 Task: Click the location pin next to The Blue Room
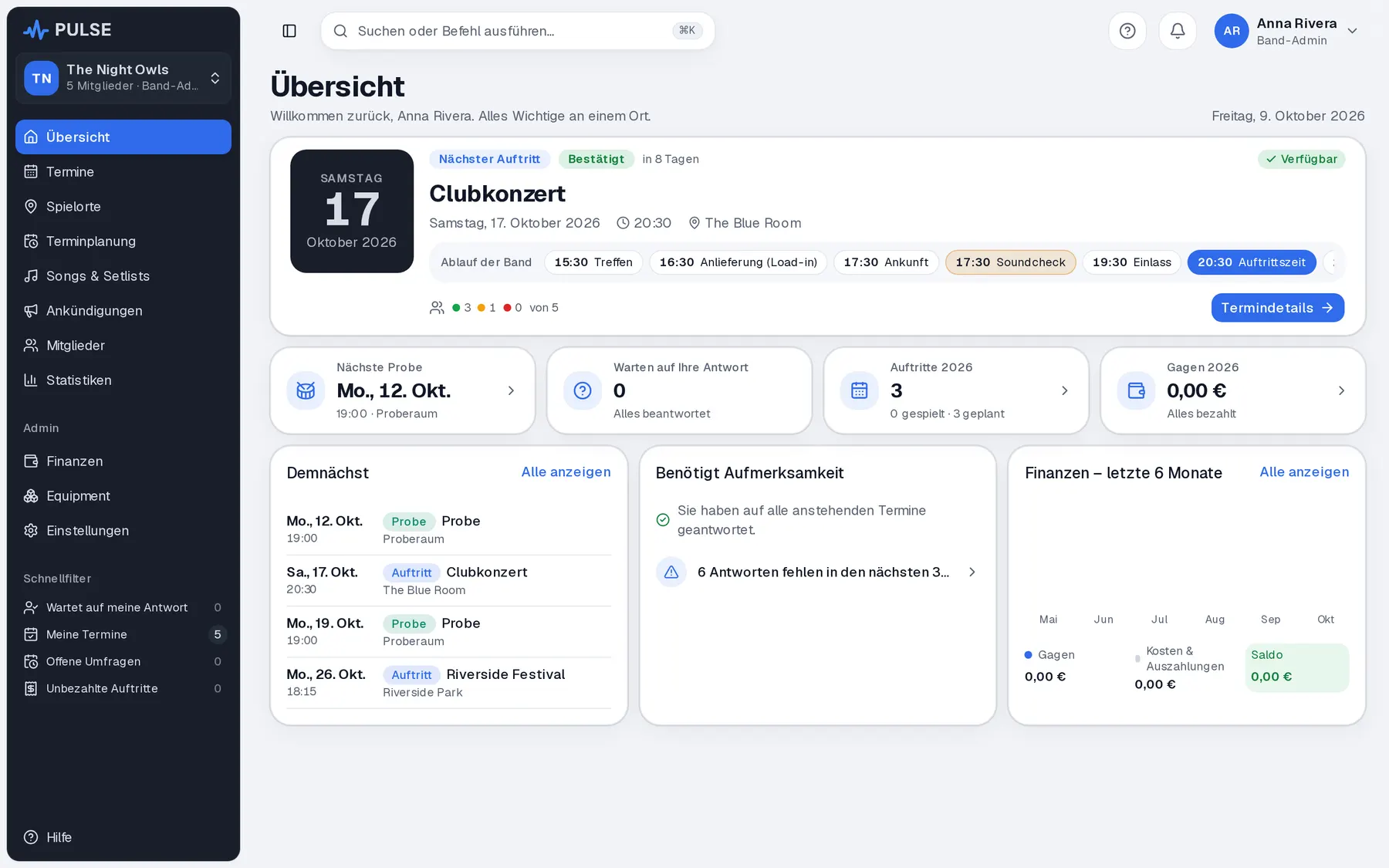click(x=694, y=223)
